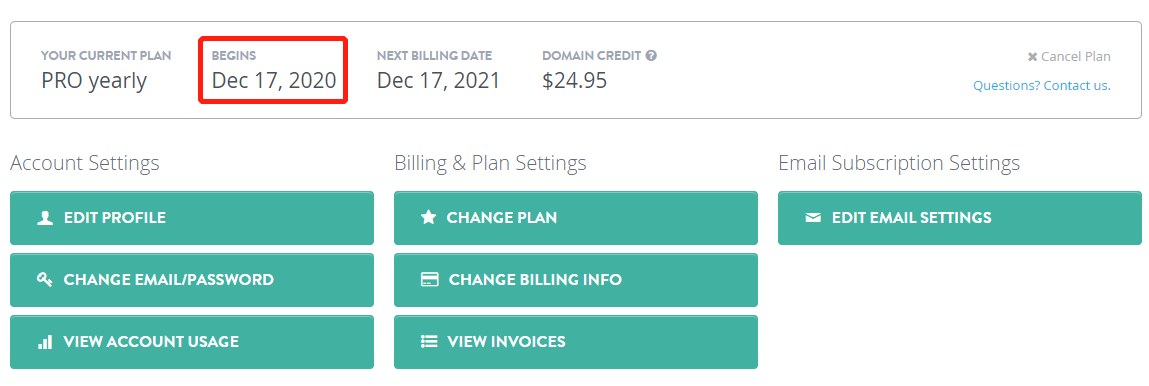The width and height of the screenshot is (1149, 386).
Task: Click the person icon on Edit Profile
Action: point(45,218)
